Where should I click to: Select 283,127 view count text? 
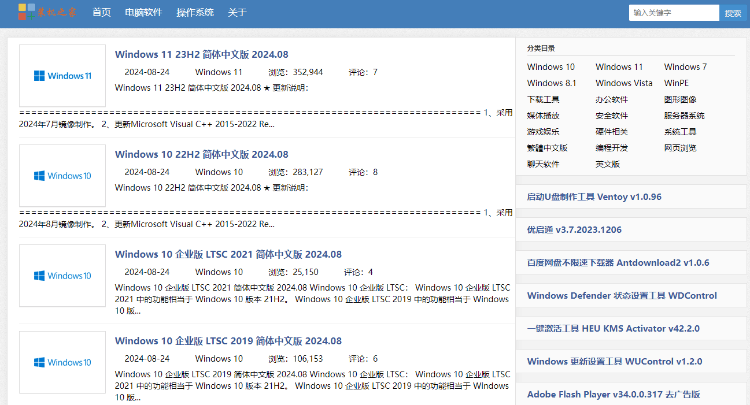(308, 172)
